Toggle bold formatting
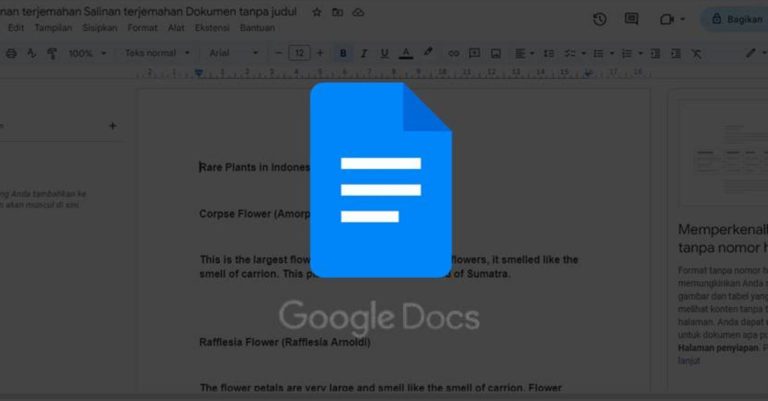 (343, 53)
